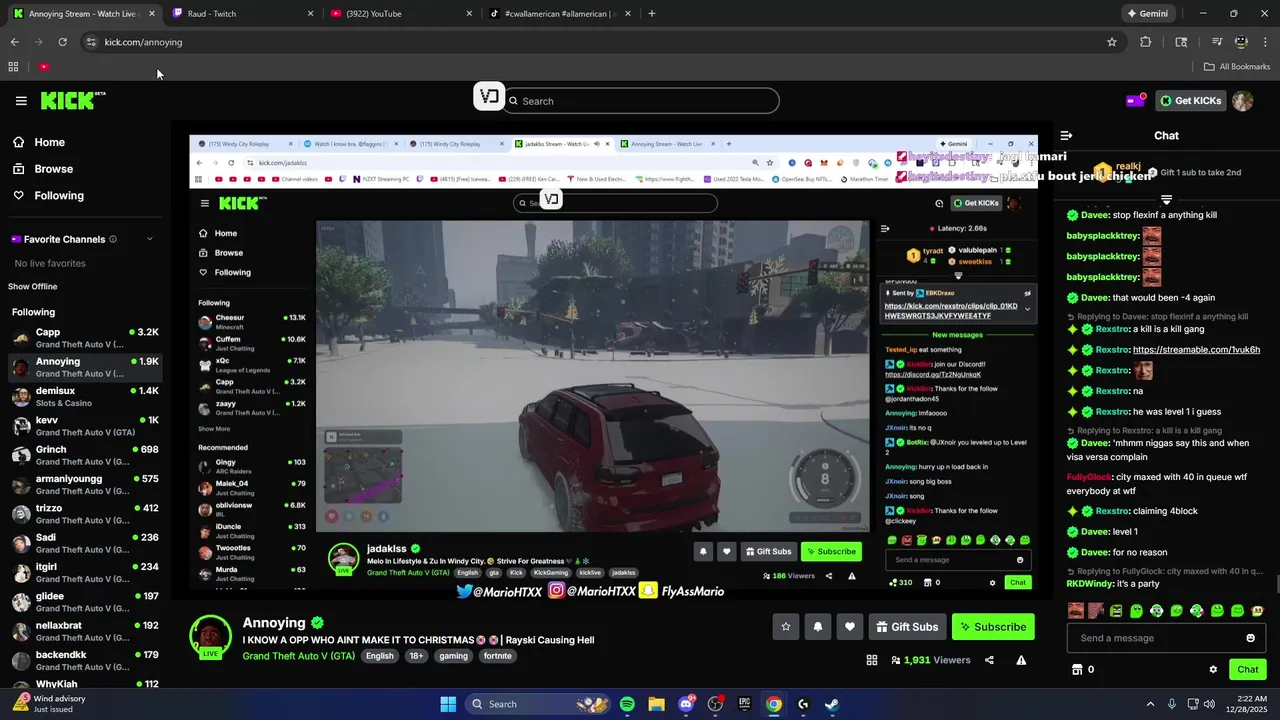Image resolution: width=1280 pixels, height=720 pixels.
Task: Collapse chat with the arrow icon
Action: point(1066,135)
